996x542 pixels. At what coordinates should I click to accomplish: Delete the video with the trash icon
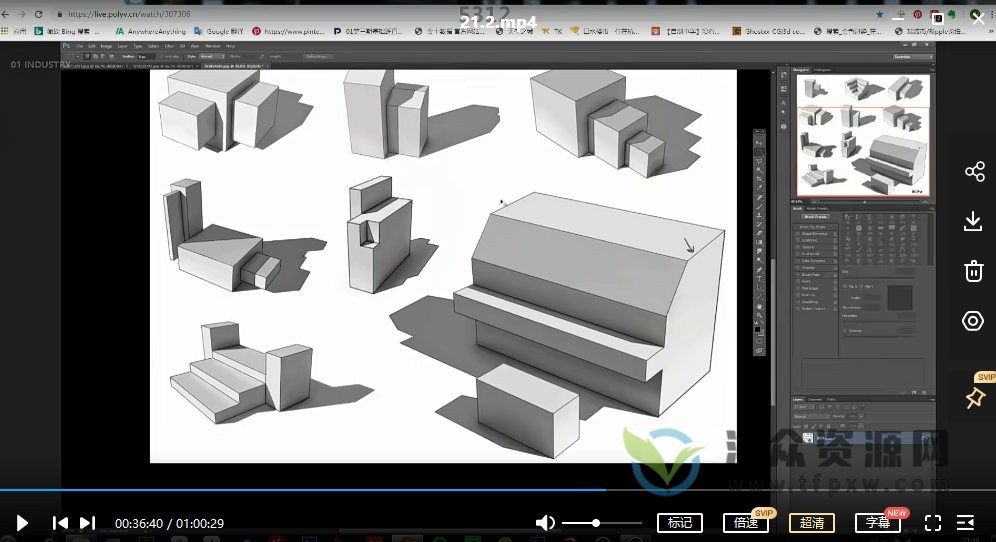(x=974, y=270)
